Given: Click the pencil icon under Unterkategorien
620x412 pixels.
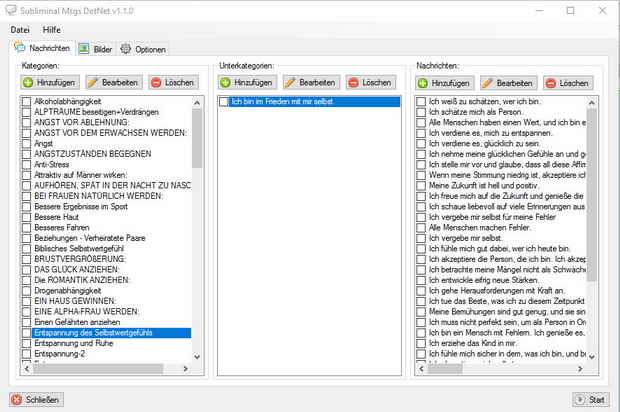Looking at the screenshot, I should click(x=290, y=83).
